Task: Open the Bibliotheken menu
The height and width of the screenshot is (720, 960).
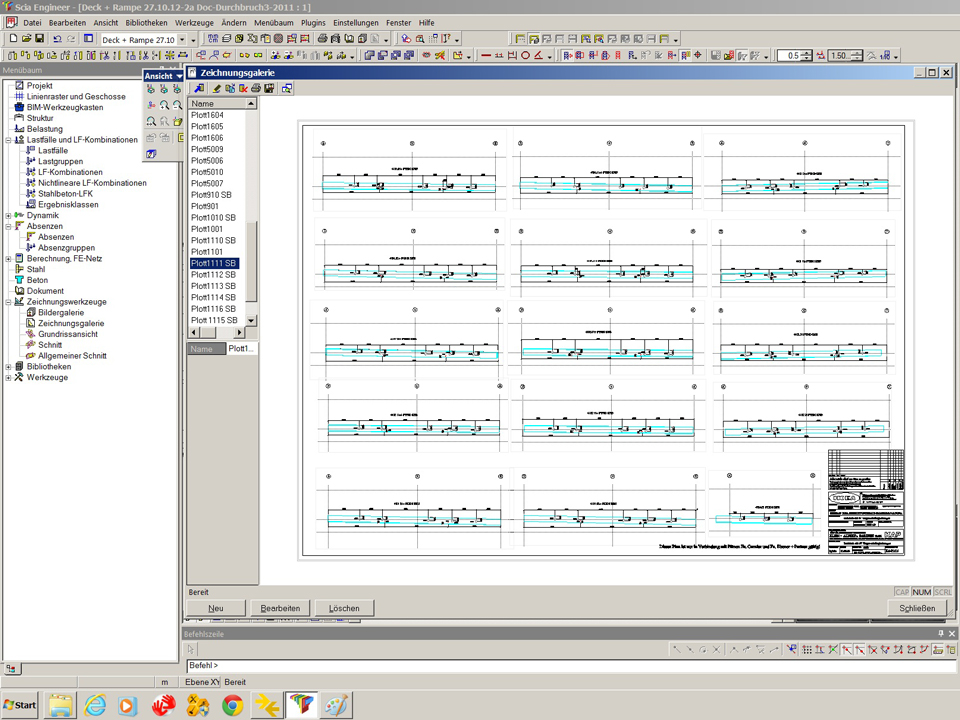Action: 146,22
